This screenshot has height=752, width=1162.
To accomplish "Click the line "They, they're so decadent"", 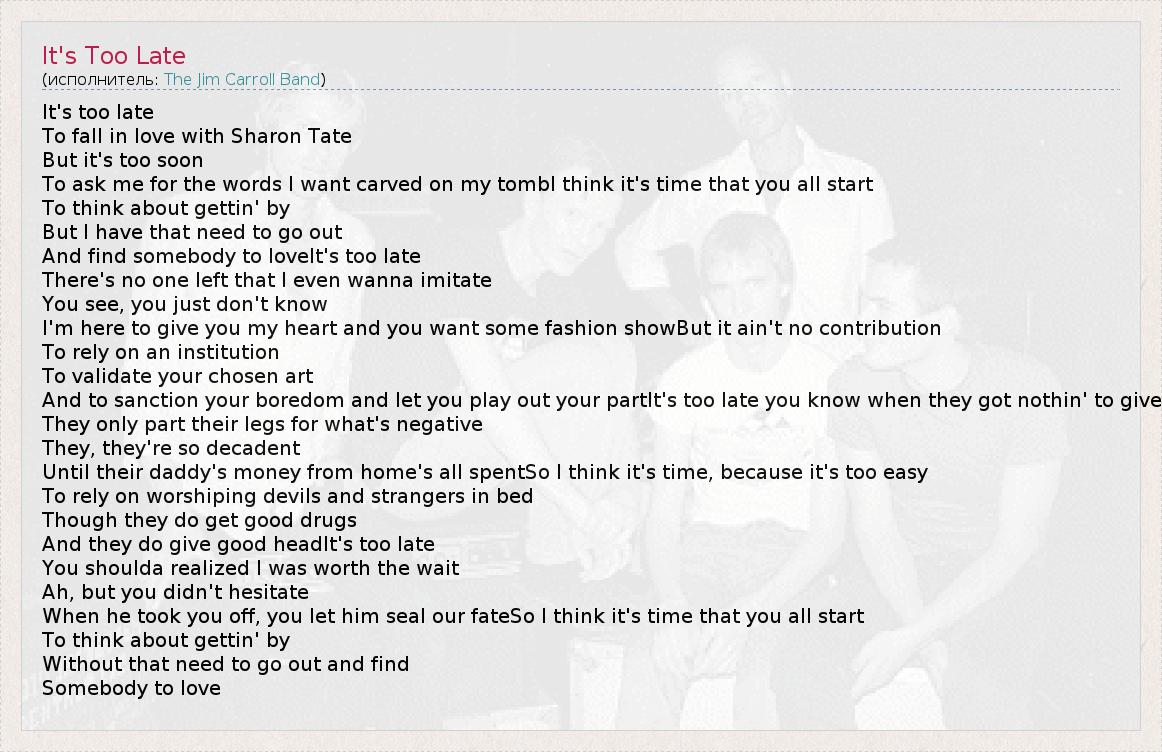I will pyautogui.click(x=171, y=448).
